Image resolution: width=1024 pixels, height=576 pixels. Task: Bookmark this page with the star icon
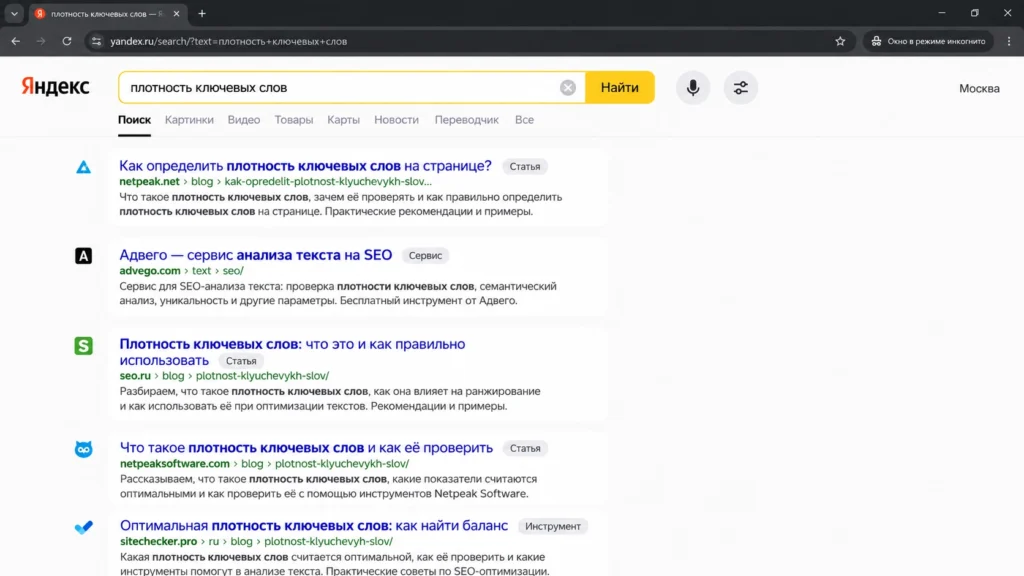[840, 41]
